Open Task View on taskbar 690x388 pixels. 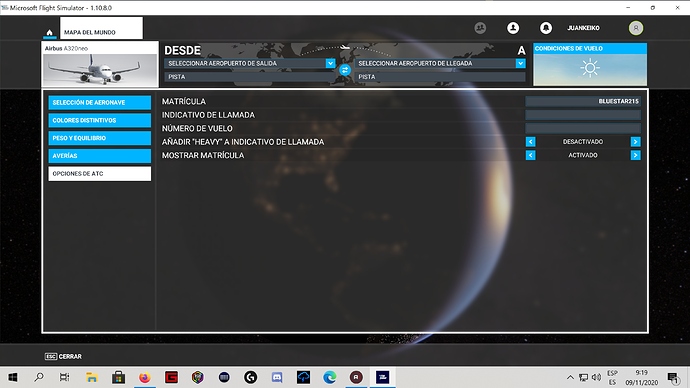(x=65, y=377)
